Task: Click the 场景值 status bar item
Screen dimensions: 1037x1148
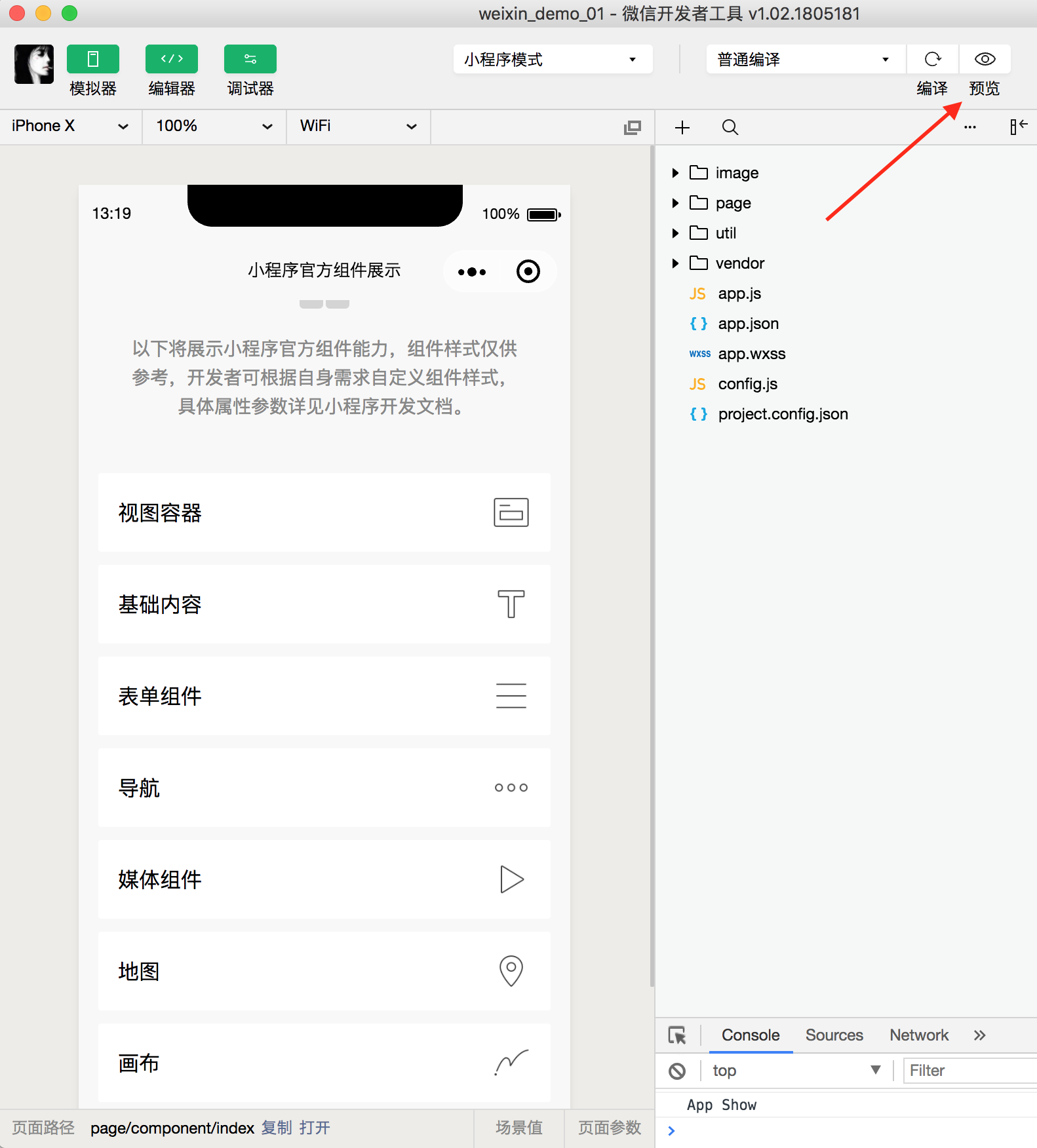Action: point(519,1128)
